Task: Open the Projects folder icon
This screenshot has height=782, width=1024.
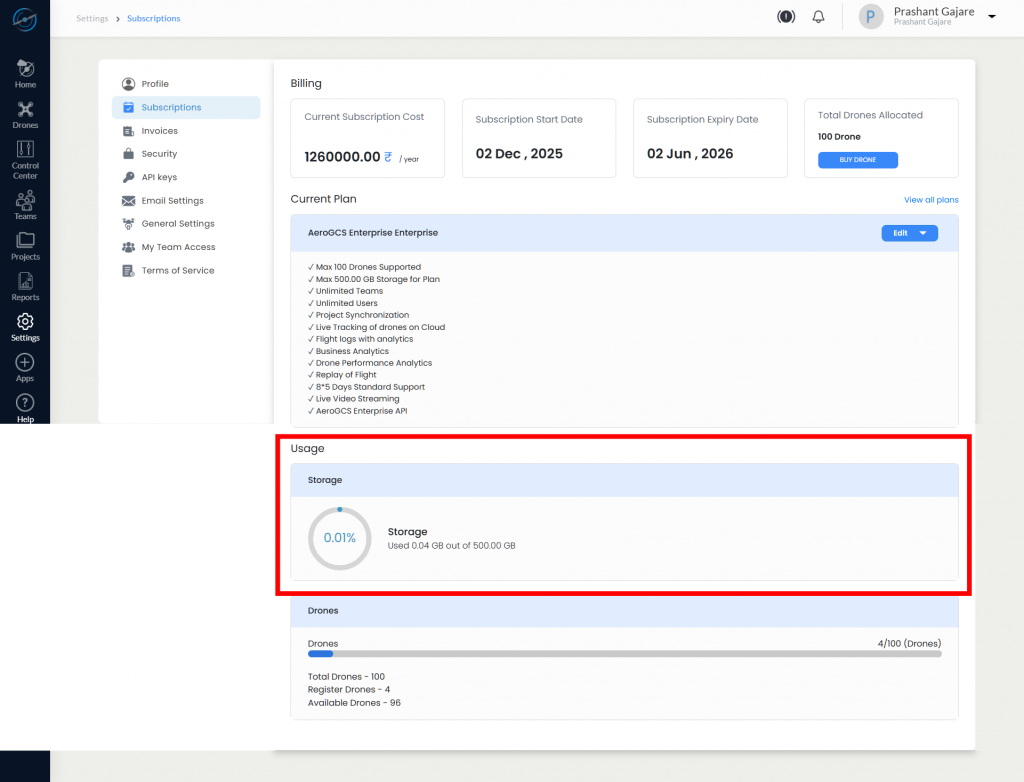Action: pyautogui.click(x=25, y=241)
